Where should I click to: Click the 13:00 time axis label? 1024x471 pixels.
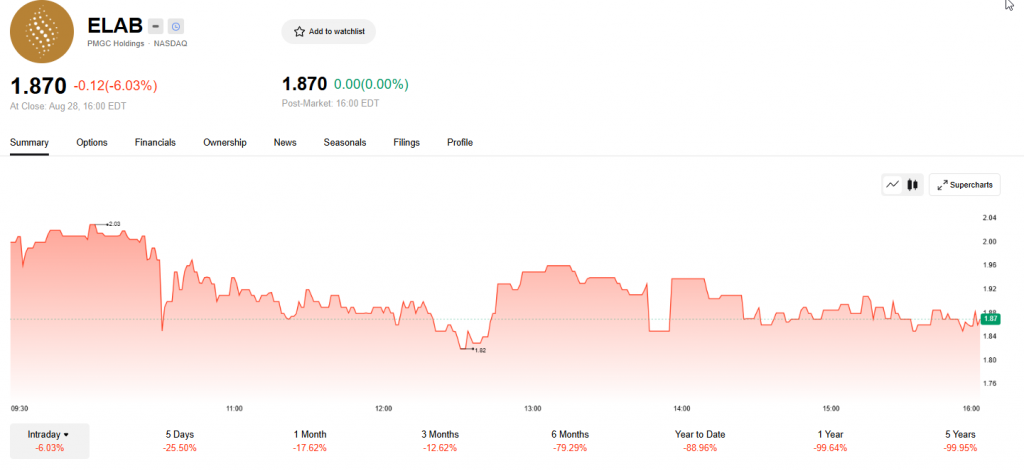pyautogui.click(x=533, y=408)
